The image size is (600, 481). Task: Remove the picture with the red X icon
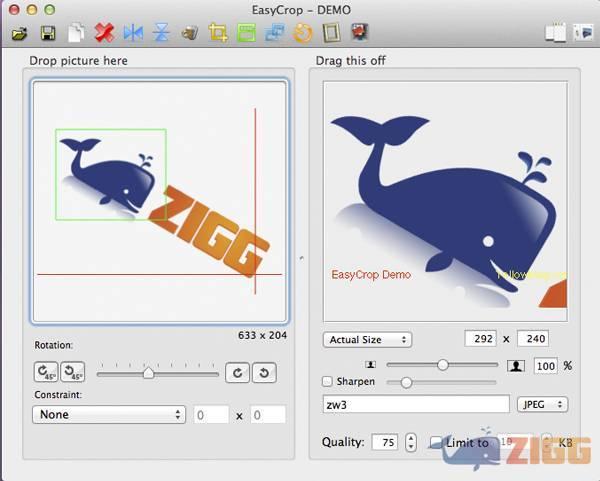click(104, 33)
